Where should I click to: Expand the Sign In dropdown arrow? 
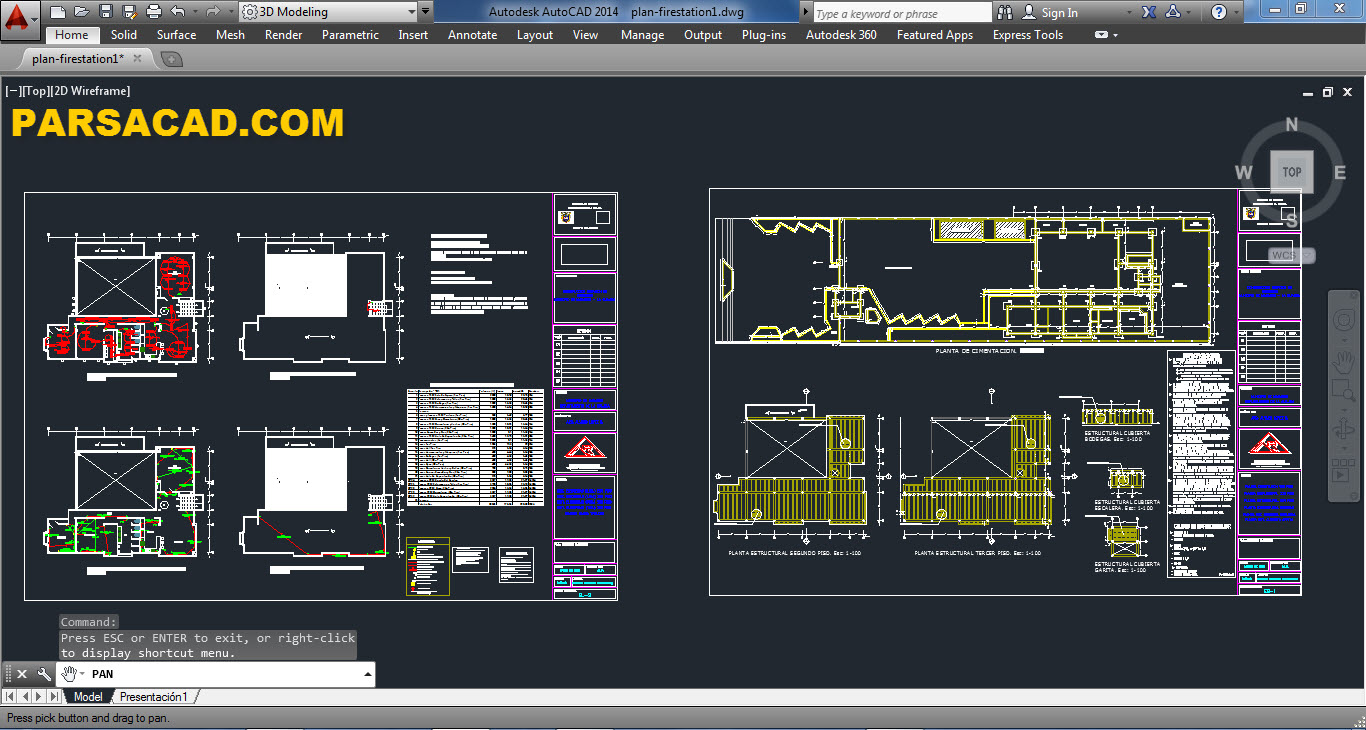pos(1129,13)
